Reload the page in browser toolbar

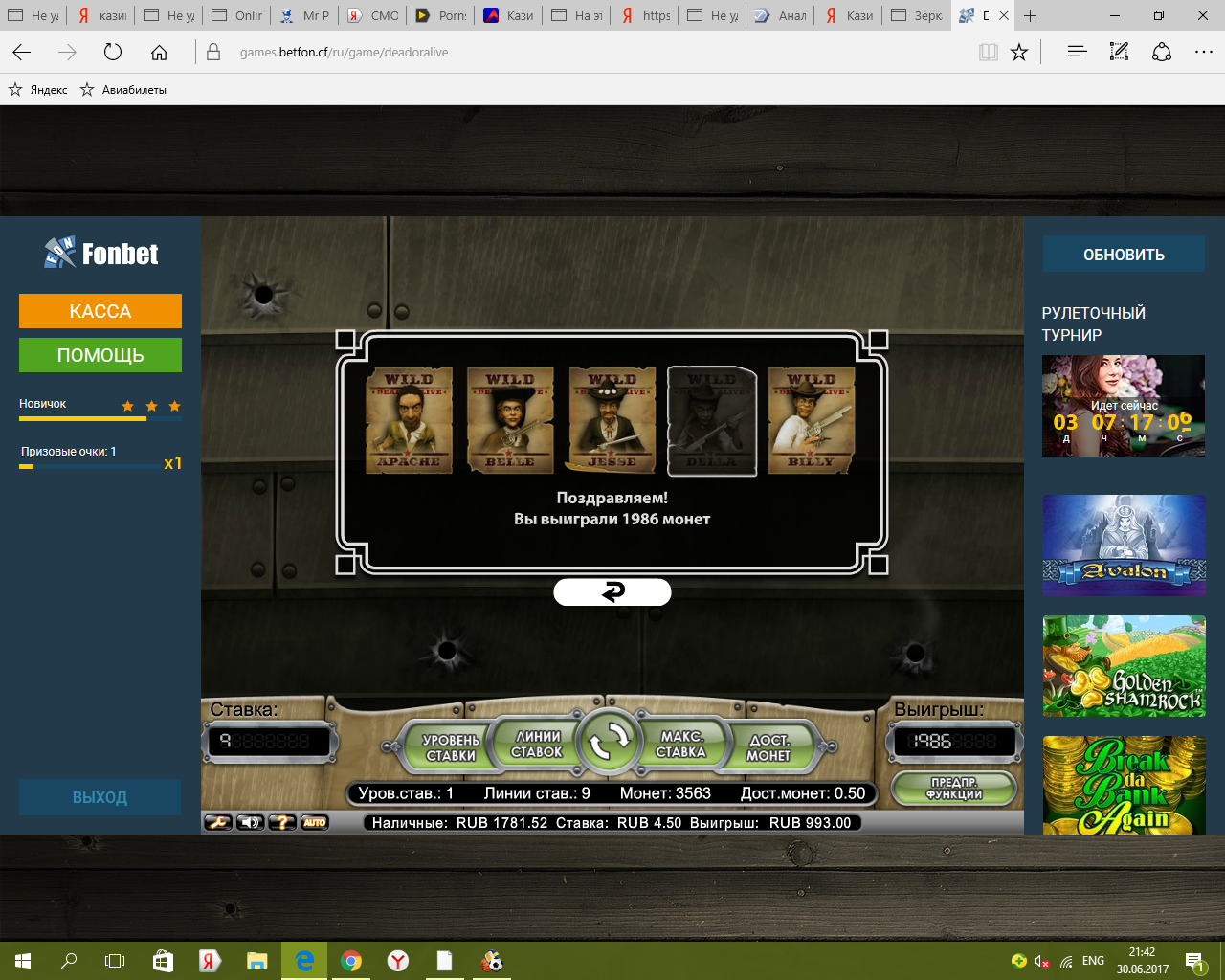[x=113, y=53]
